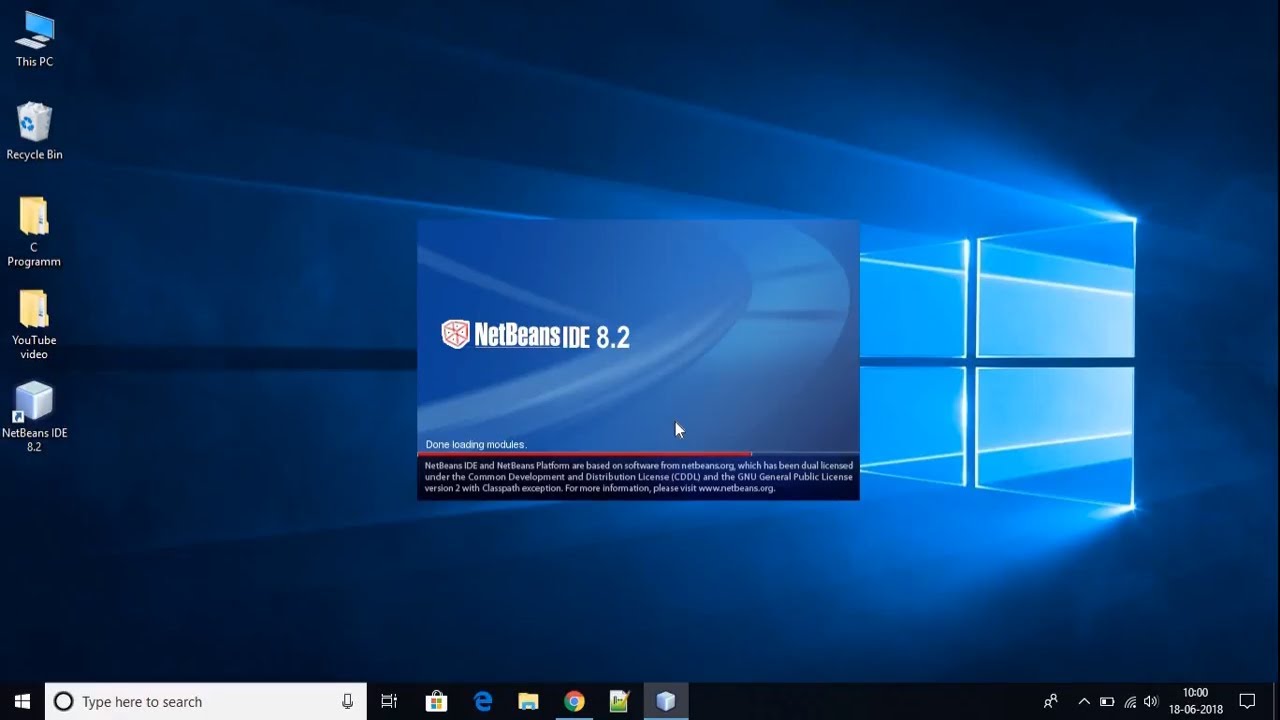Click the Done loading modules status text

coord(476,444)
